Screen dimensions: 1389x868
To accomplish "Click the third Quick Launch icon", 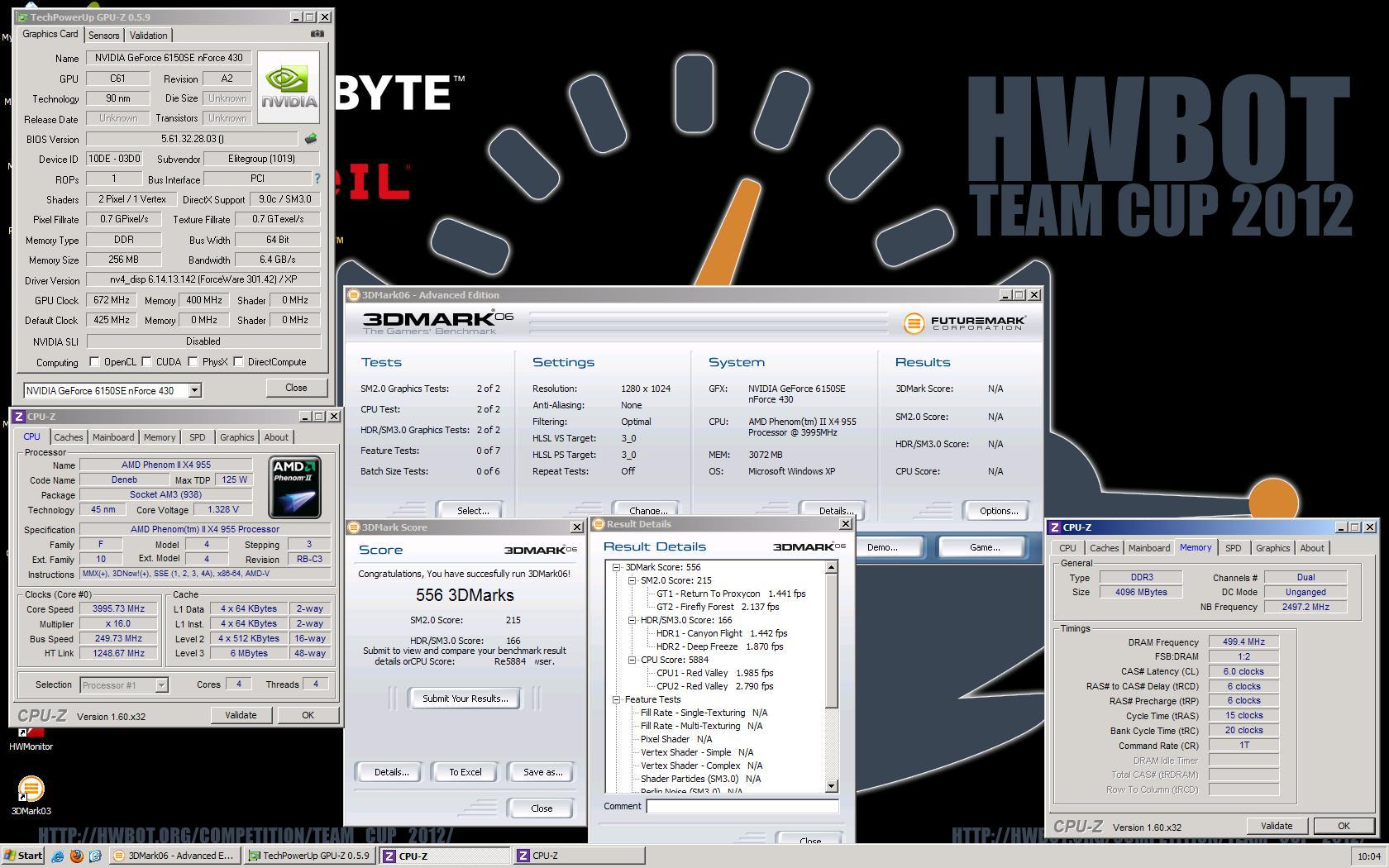I will point(94,856).
